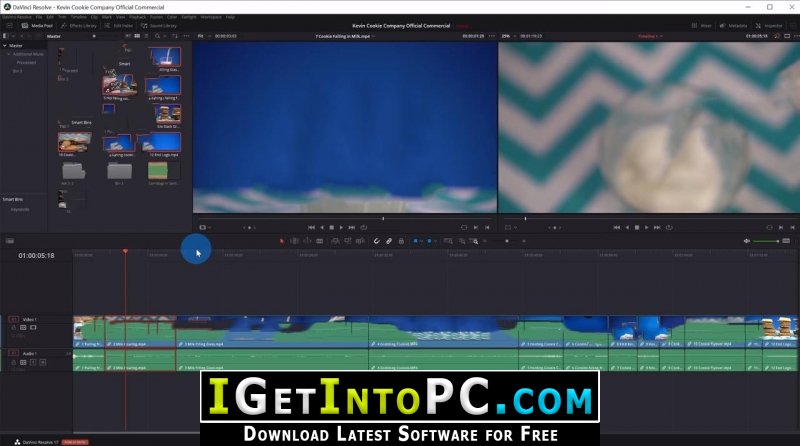The width and height of the screenshot is (800, 446).
Task: Click timeline viewer scrubber playhead
Action: point(525,218)
